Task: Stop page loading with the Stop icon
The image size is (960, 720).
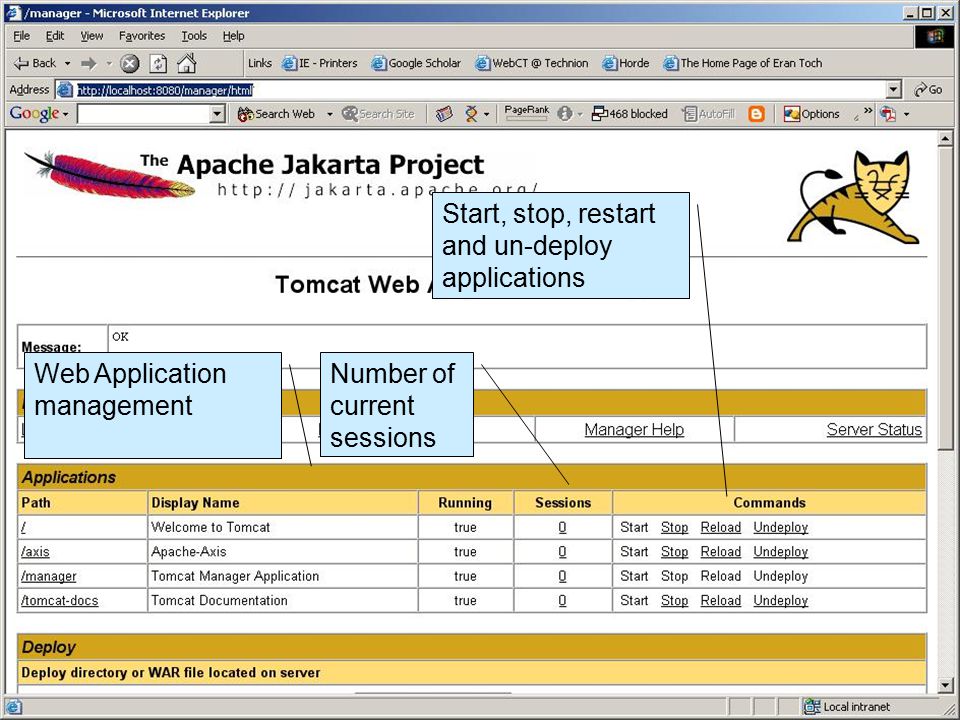Action: tap(129, 63)
